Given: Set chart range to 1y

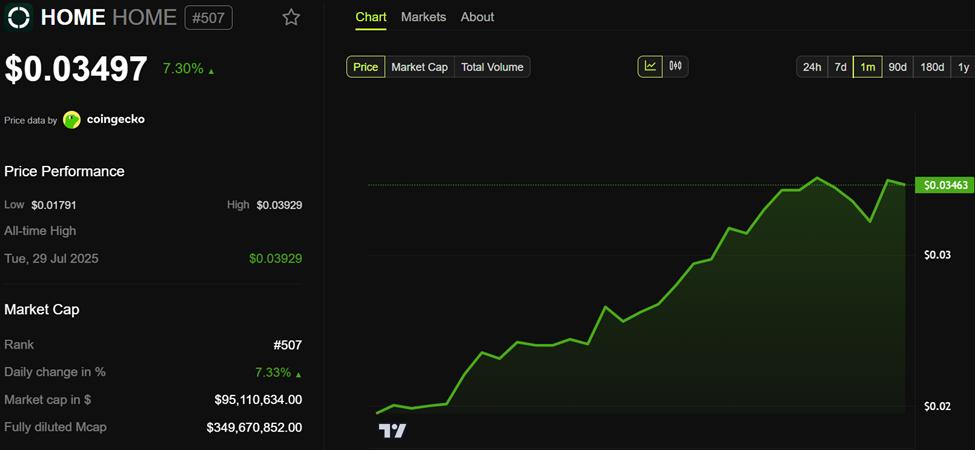Looking at the screenshot, I should 963,67.
